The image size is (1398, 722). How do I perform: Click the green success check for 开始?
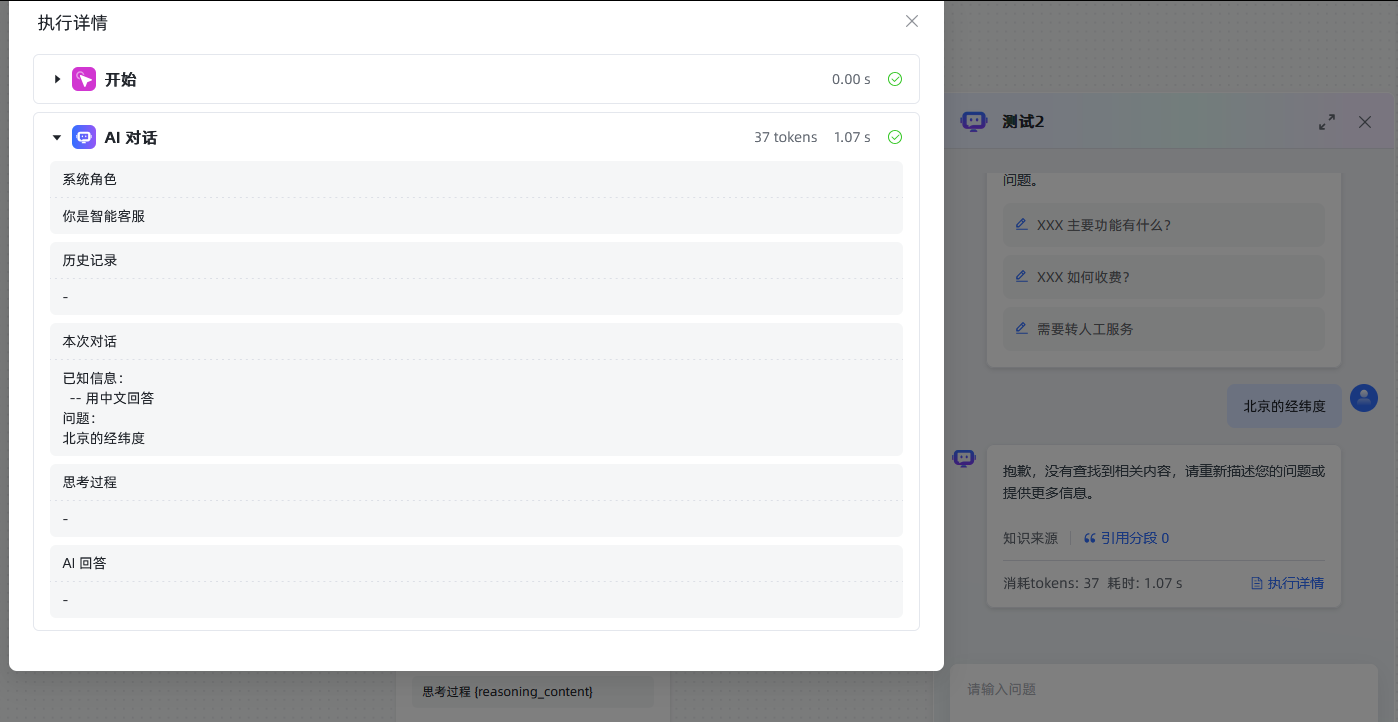895,79
